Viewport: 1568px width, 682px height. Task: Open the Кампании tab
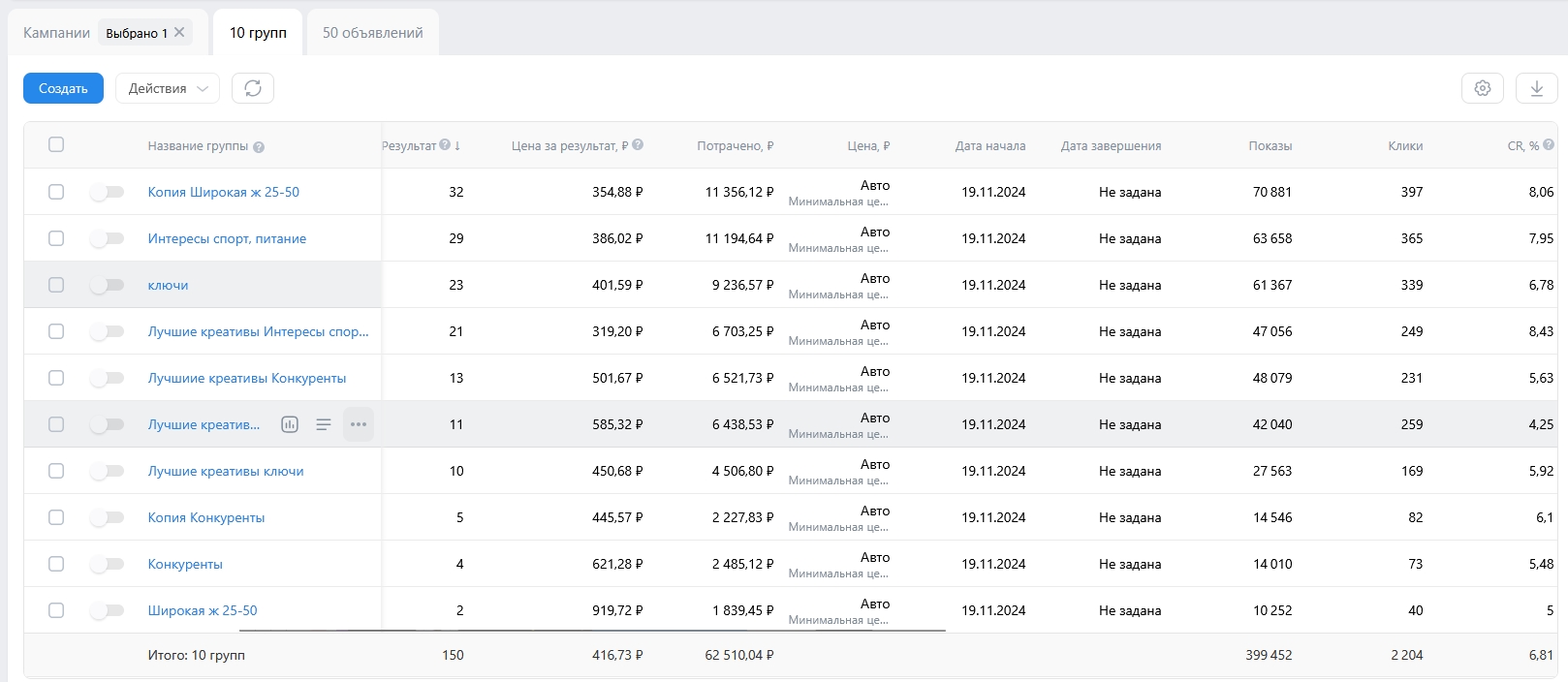[56, 33]
